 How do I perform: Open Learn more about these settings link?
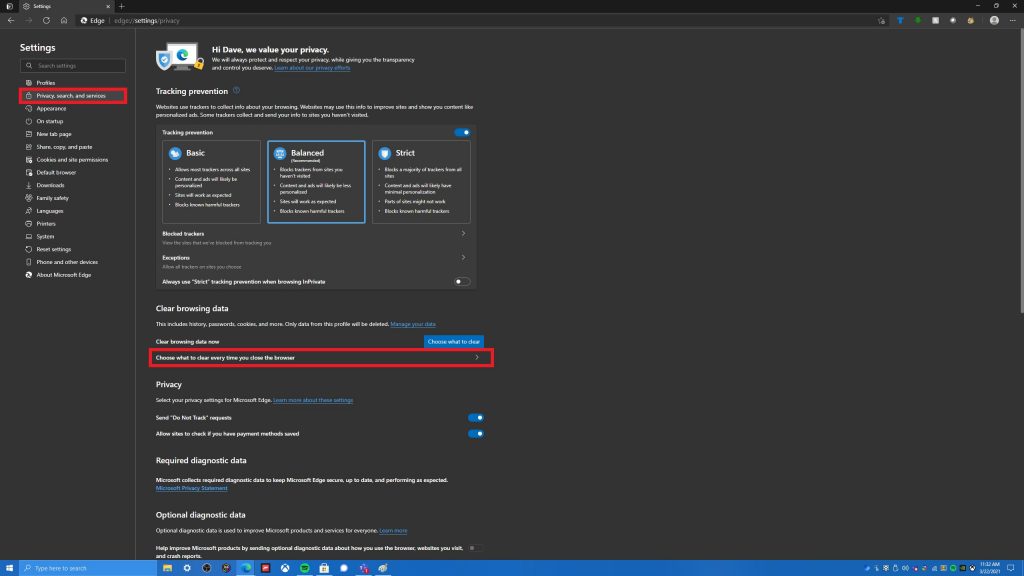point(313,400)
